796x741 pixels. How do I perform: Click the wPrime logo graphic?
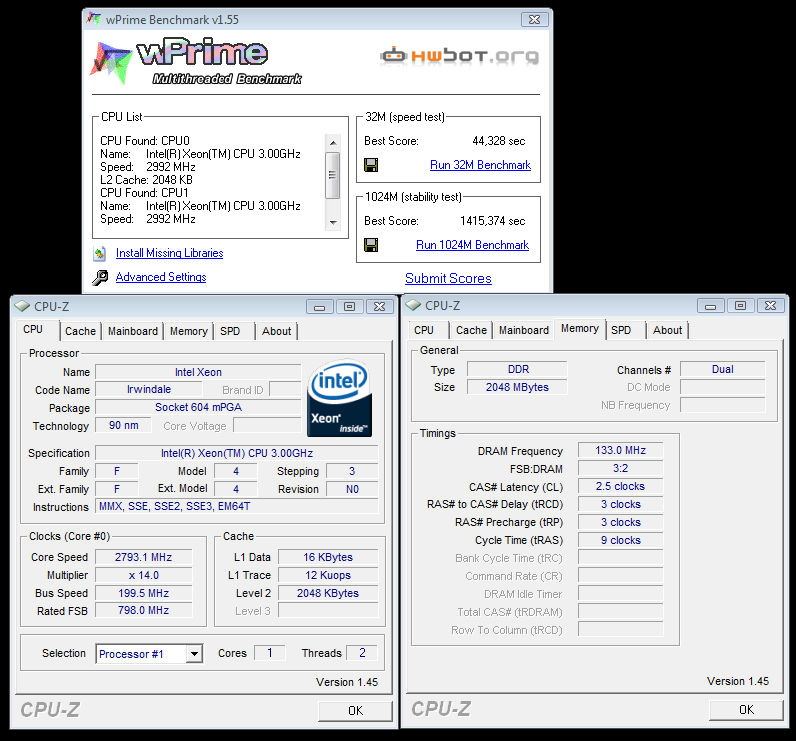pyautogui.click(x=196, y=61)
